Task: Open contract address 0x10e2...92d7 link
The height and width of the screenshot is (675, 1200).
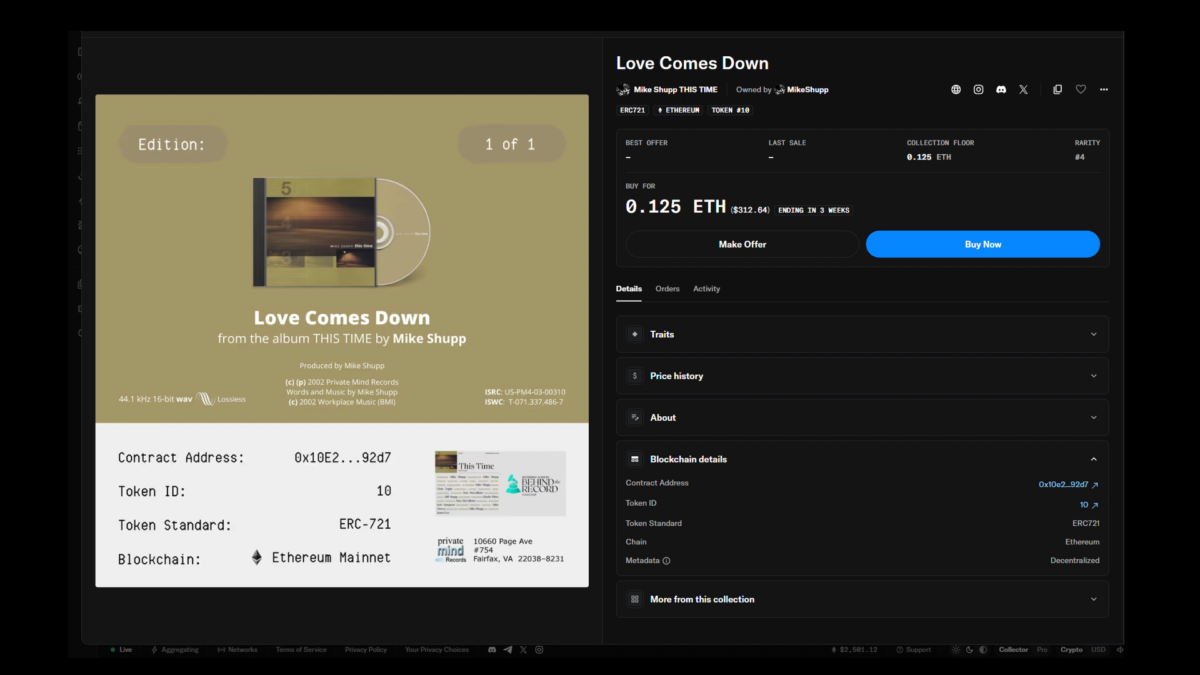Action: [x=1068, y=485]
